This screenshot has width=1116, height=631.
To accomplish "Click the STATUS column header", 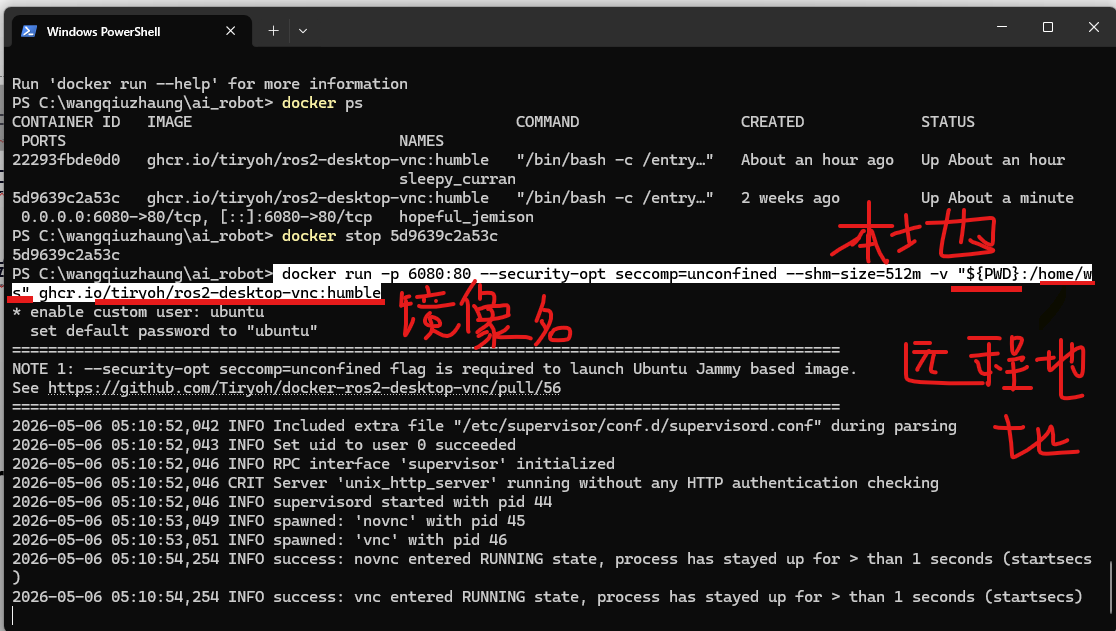I will (948, 122).
